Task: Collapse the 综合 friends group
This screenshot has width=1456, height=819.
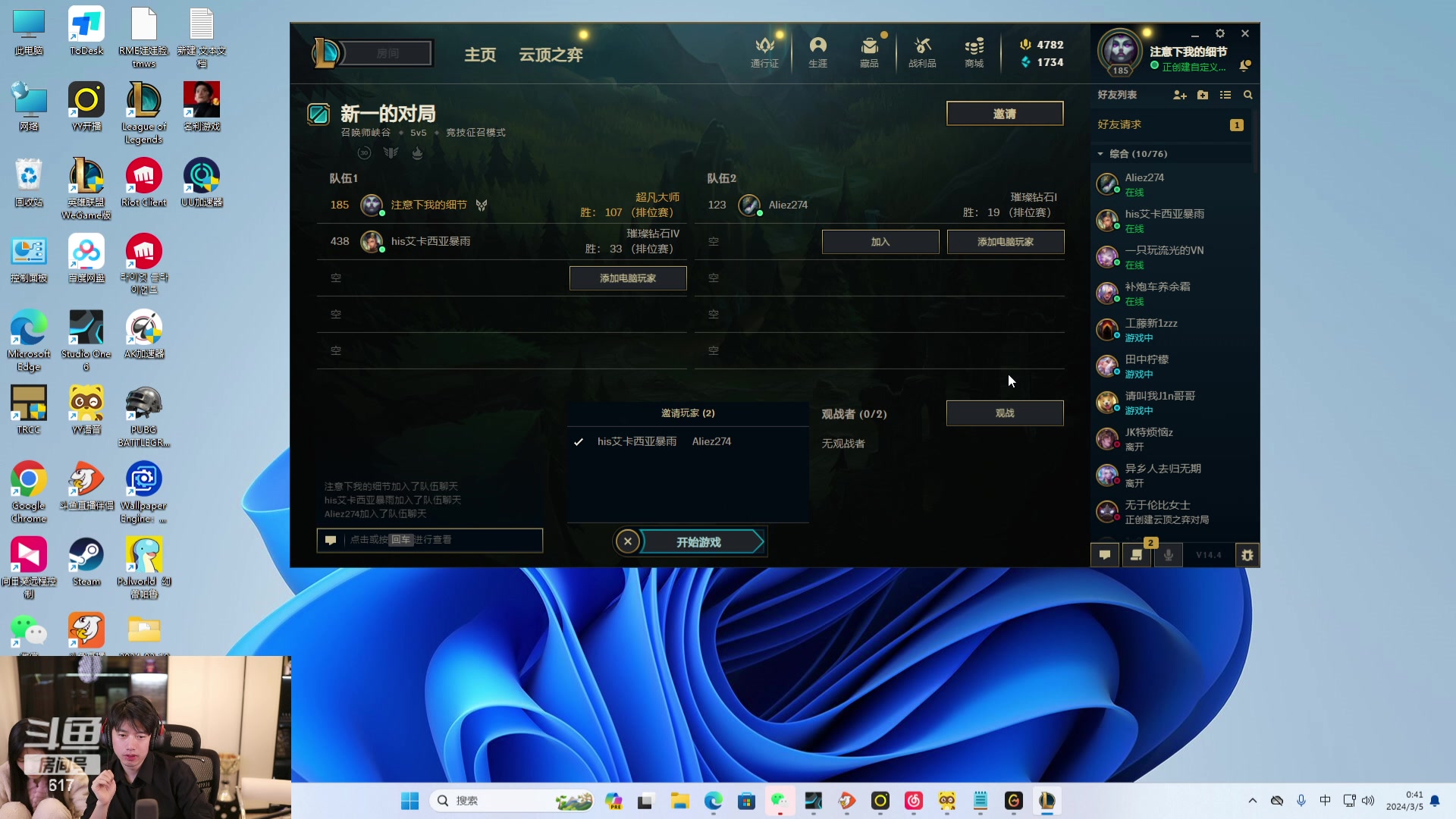Action: 1100,154
